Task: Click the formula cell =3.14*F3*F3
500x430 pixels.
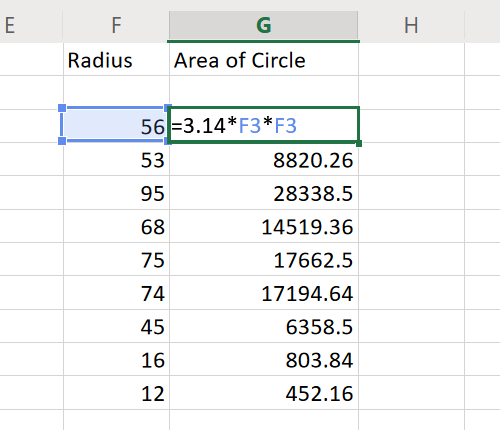Action: 264,125
